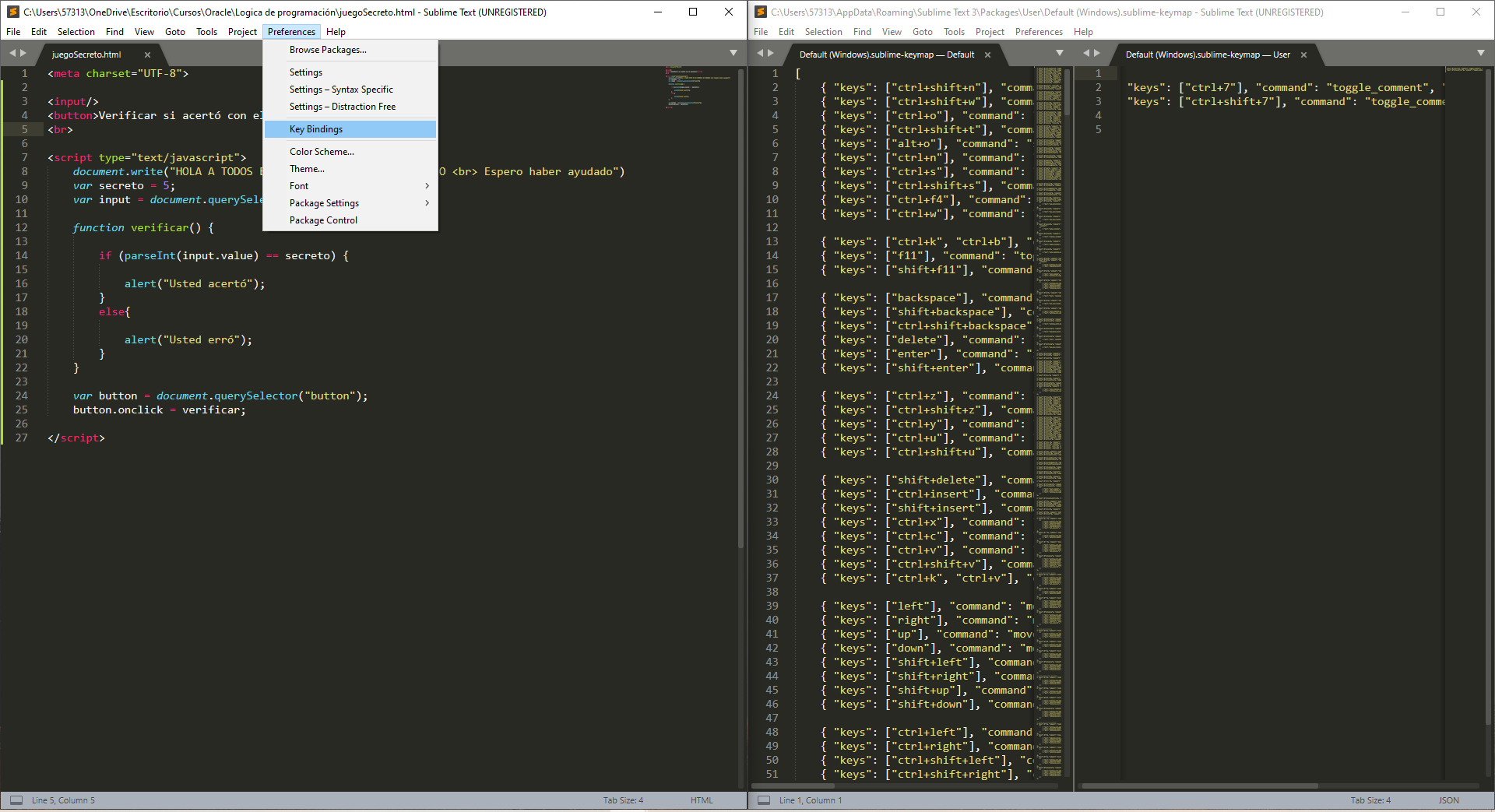Viewport: 1495px width, 812px height.
Task: Click line number 12 in juegoSecreto gutter
Action: [21, 227]
